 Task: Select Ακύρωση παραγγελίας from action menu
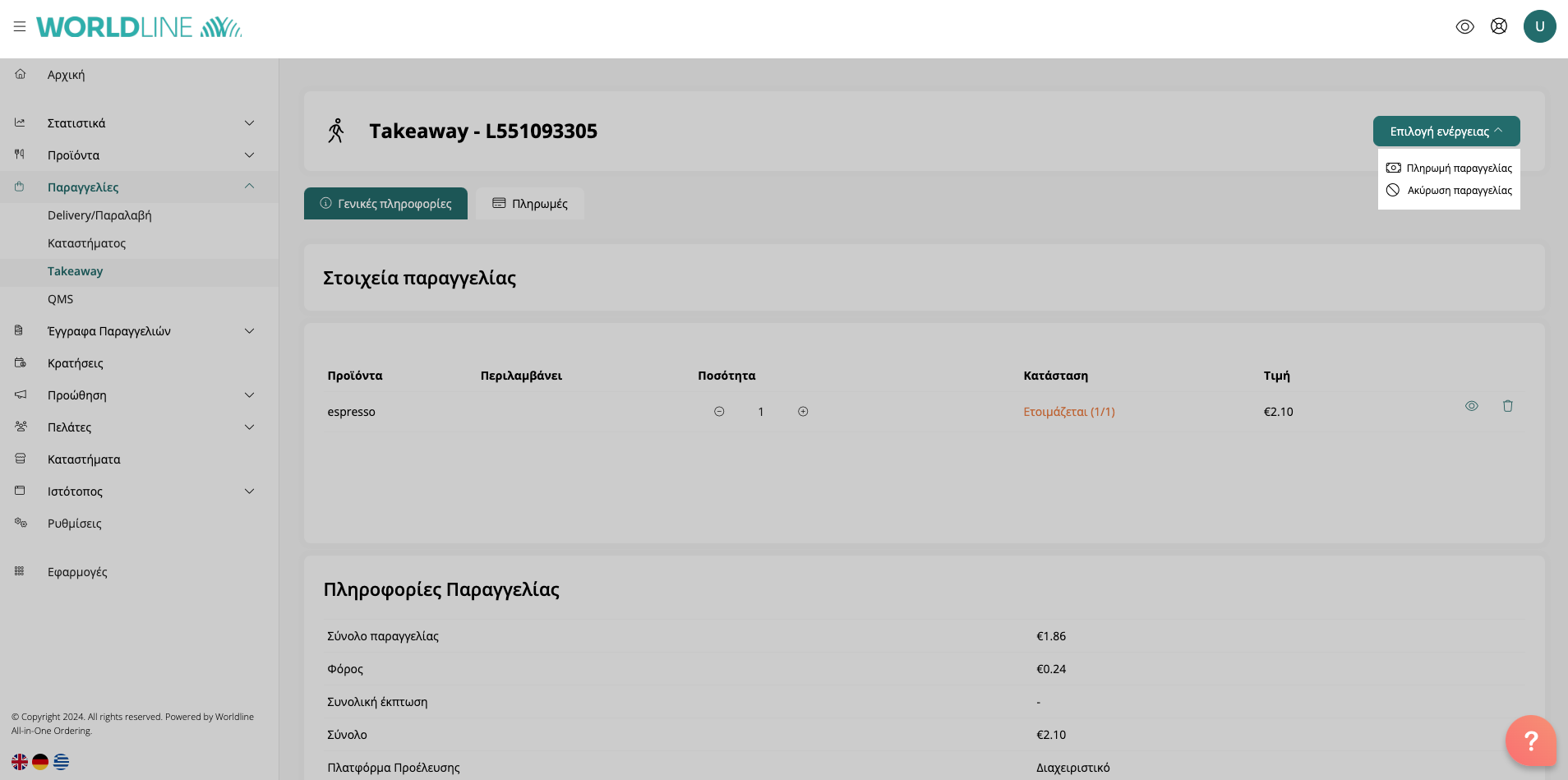[1450, 191]
